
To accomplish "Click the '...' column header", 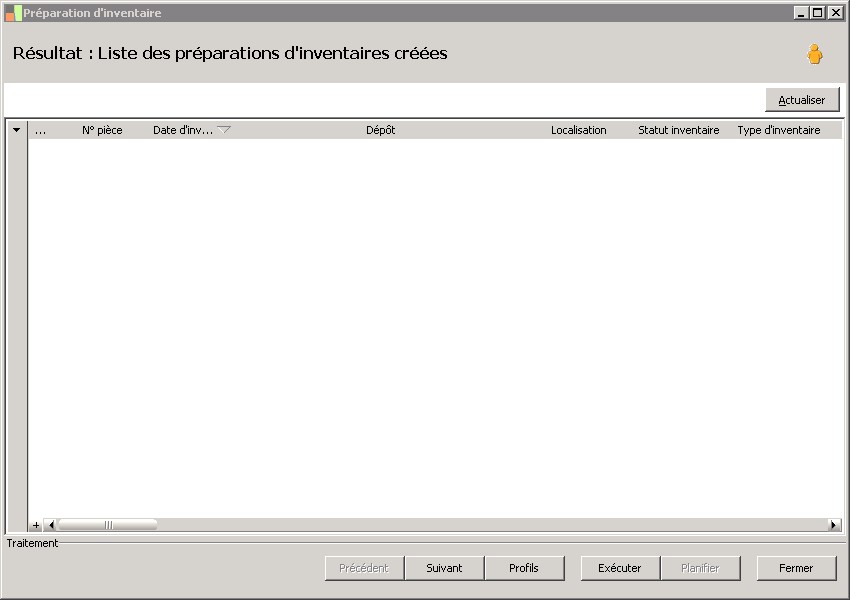I will 40,130.
